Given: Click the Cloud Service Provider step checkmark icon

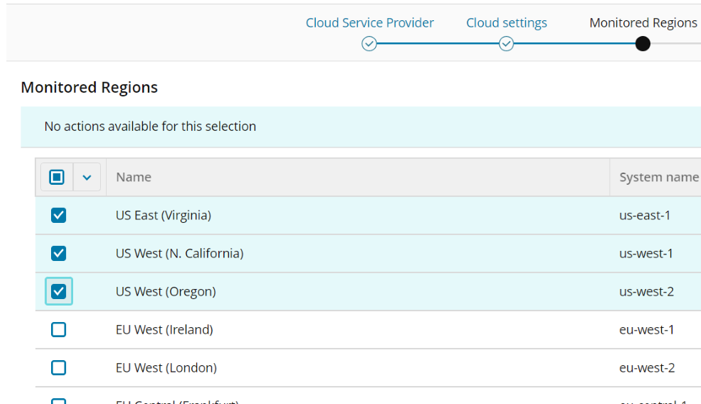Looking at the screenshot, I should (369, 44).
